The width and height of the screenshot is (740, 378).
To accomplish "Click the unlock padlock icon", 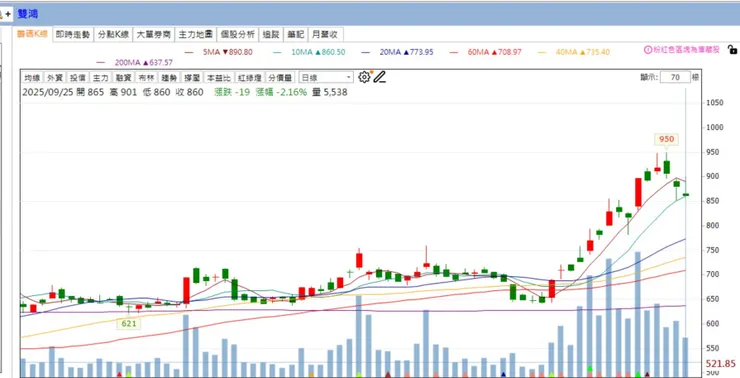I will pos(732,50).
